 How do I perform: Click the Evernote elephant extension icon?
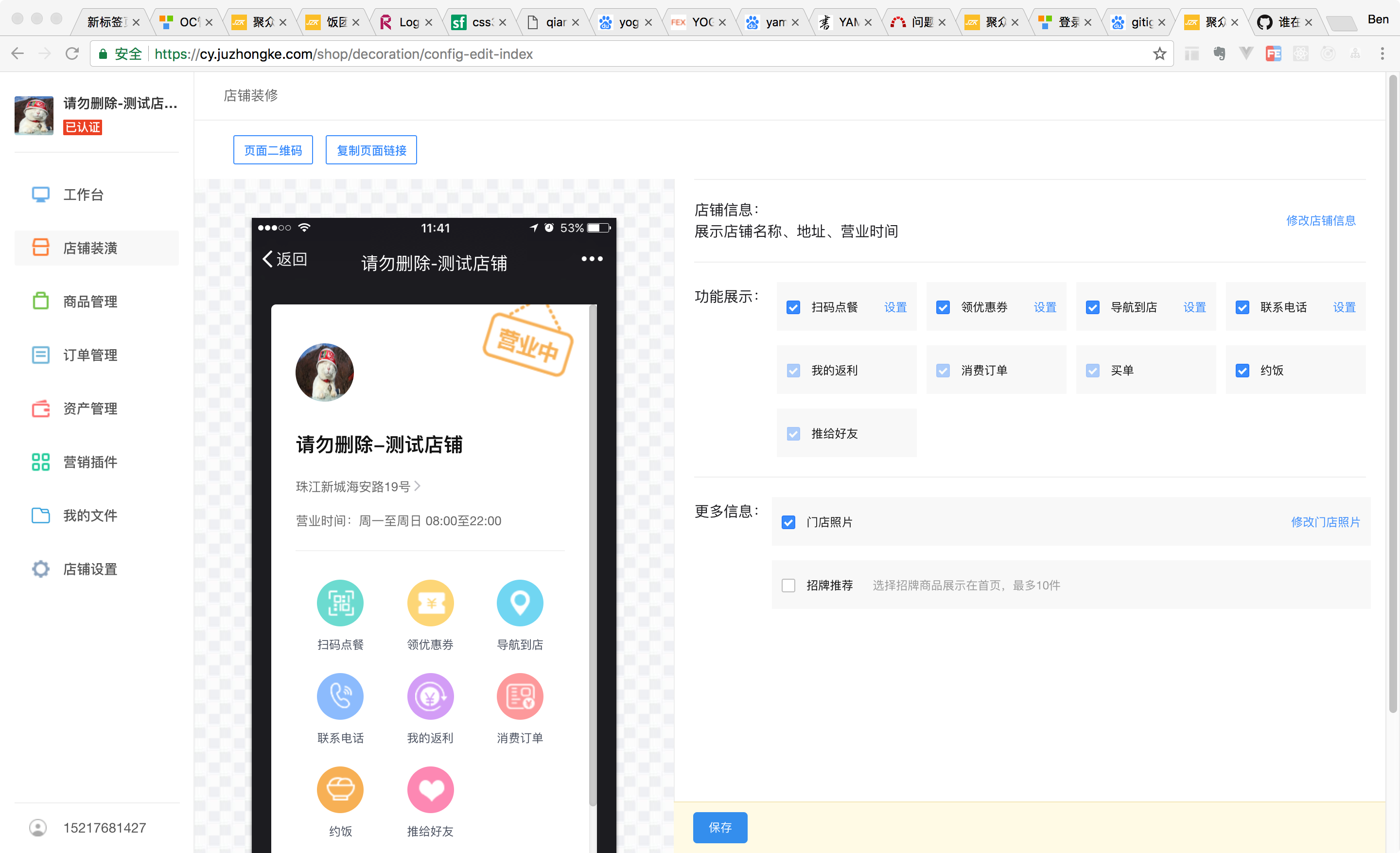[x=1219, y=53]
